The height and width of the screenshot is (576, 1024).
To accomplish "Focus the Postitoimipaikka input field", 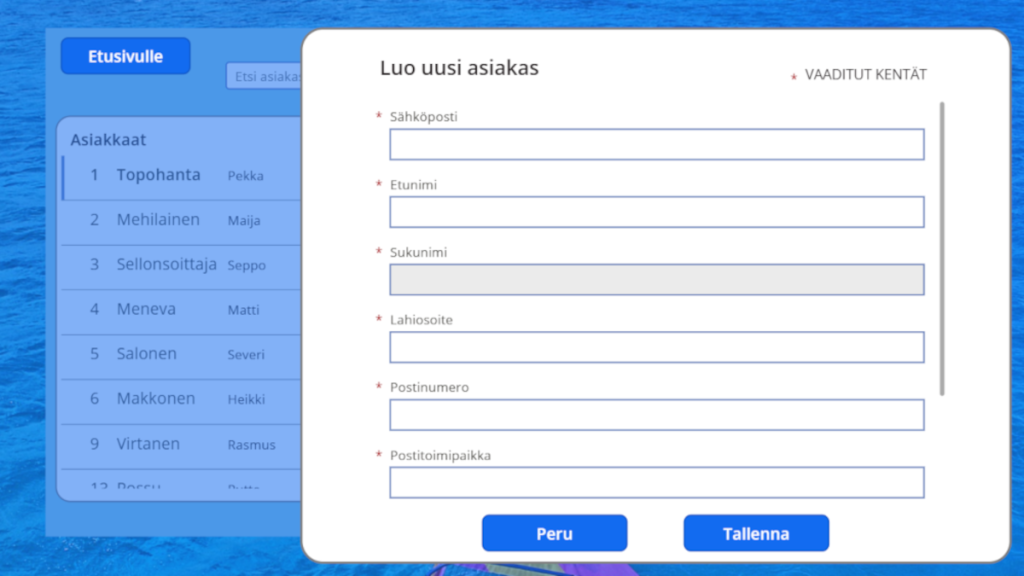I will coord(657,483).
